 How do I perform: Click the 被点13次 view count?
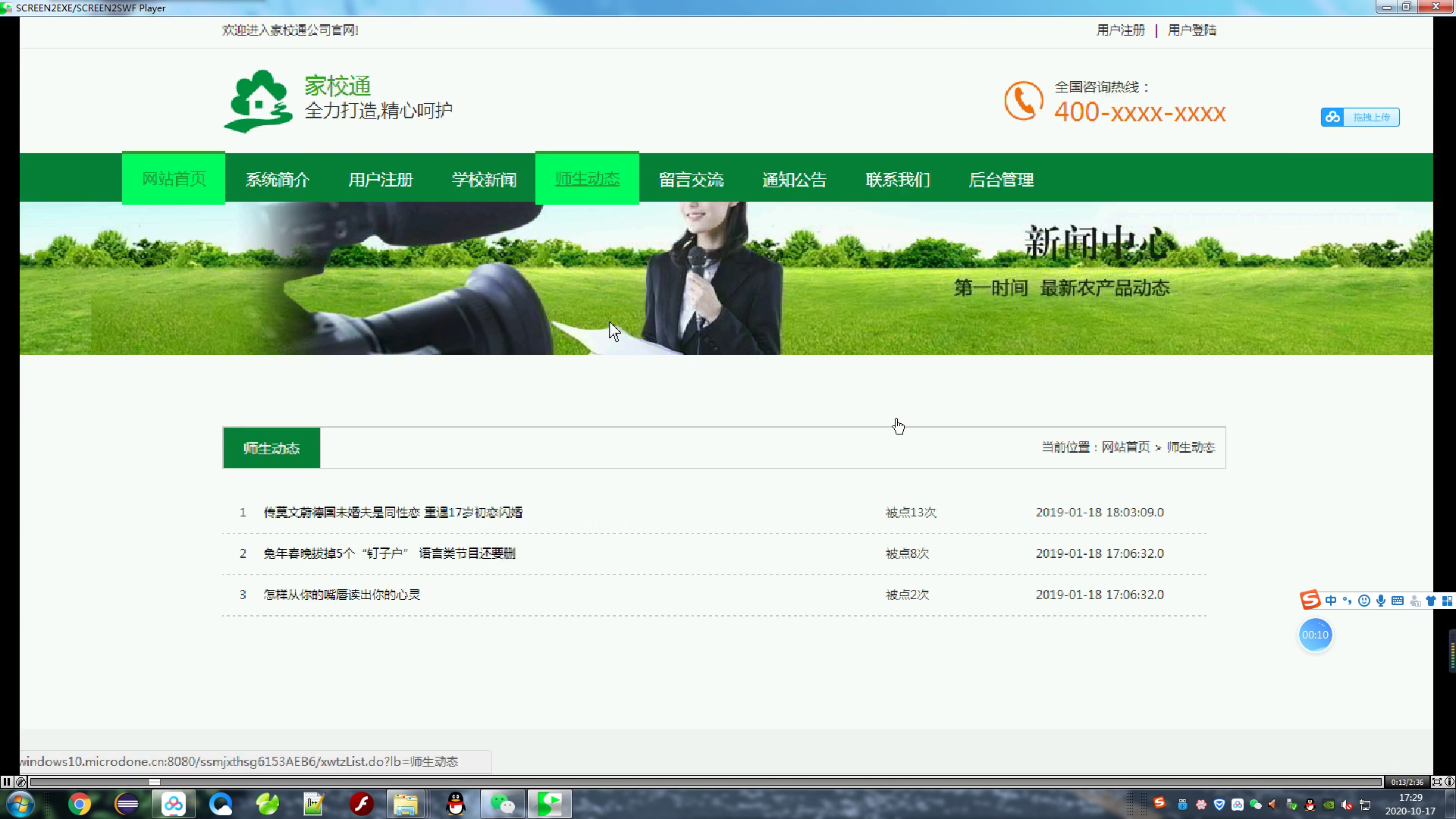coord(911,513)
